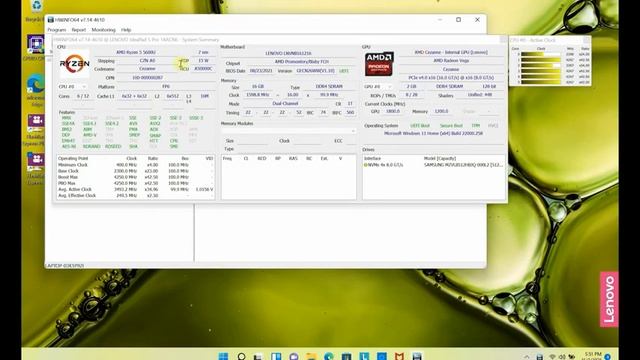
Task: Click the green Secure Boot label
Action: [x=451, y=126]
